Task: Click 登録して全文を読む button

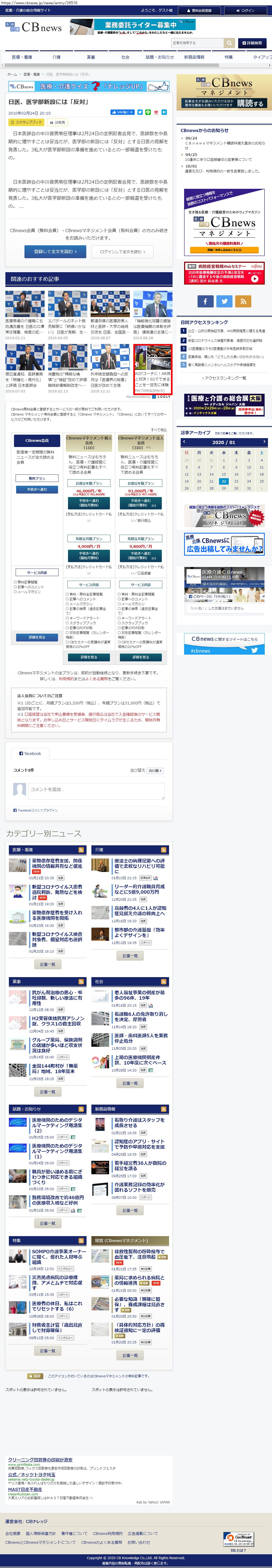Action: pos(55,251)
